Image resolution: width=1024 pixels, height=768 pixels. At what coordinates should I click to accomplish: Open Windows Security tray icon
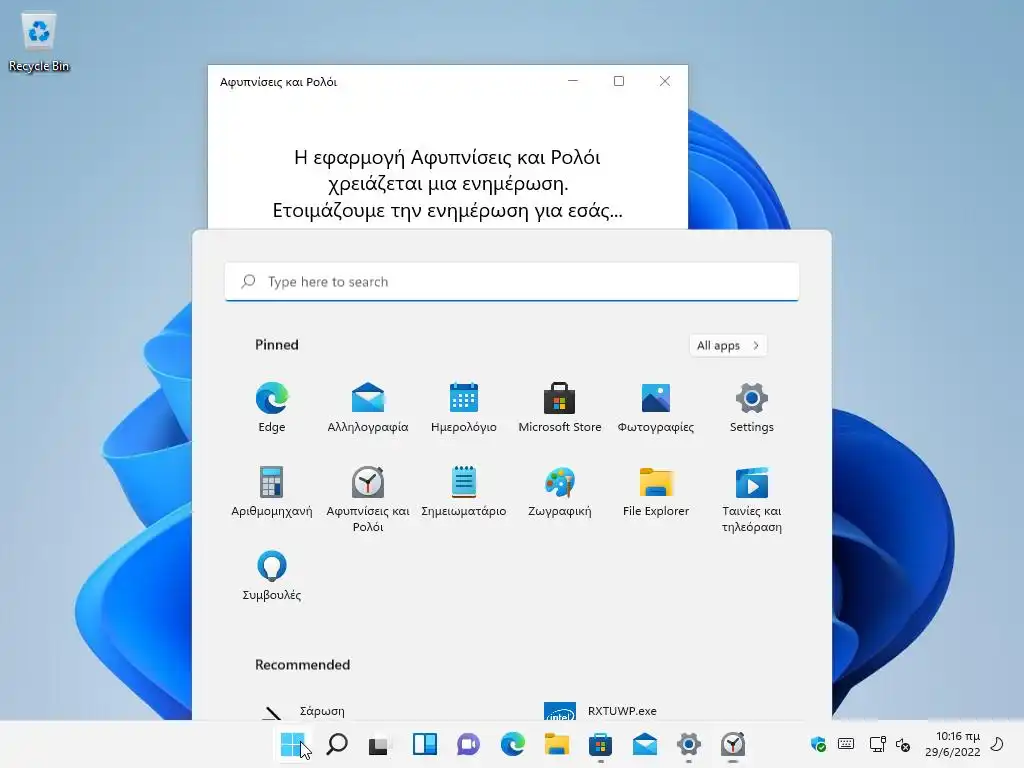(818, 744)
